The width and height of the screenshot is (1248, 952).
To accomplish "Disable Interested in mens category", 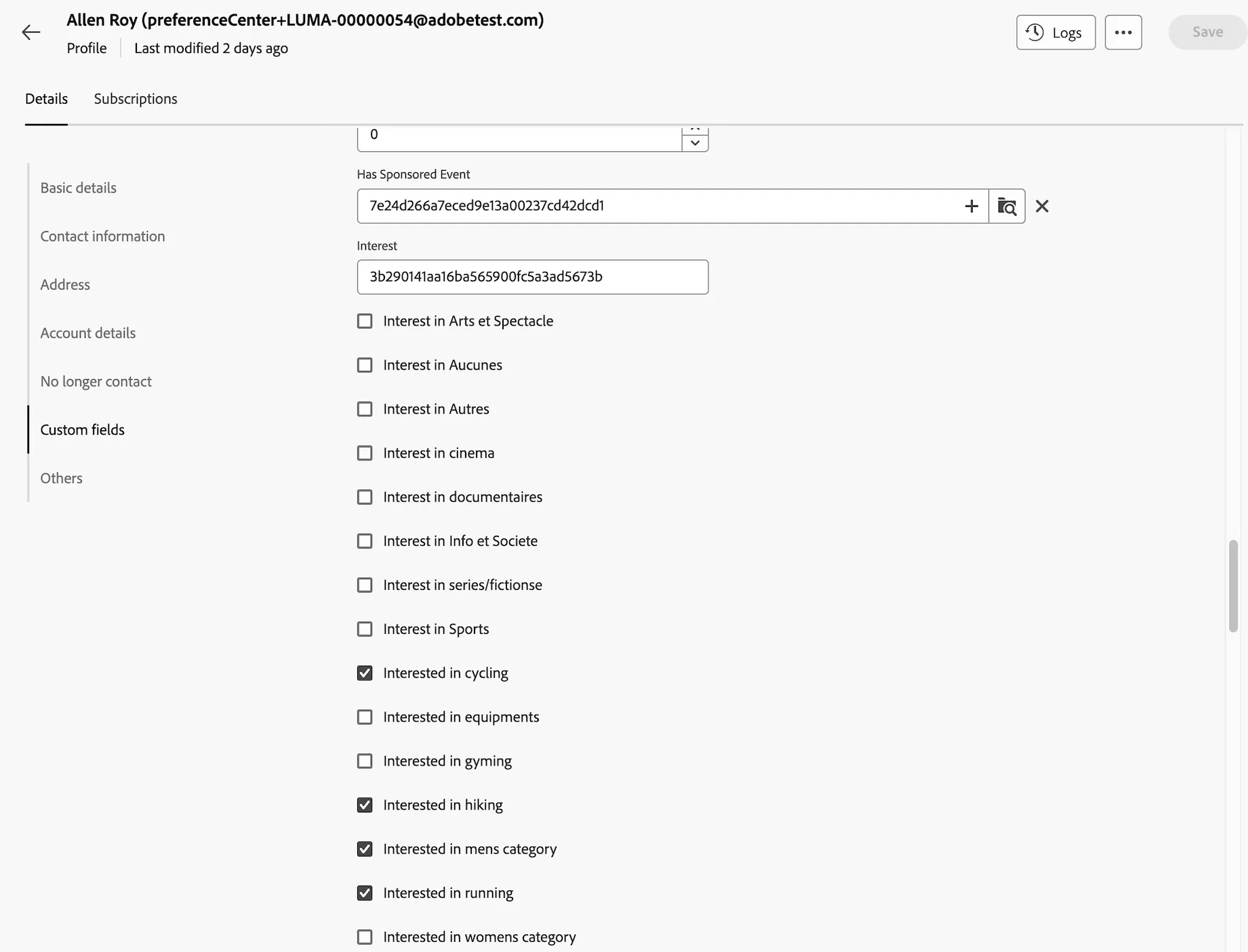I will pos(365,849).
